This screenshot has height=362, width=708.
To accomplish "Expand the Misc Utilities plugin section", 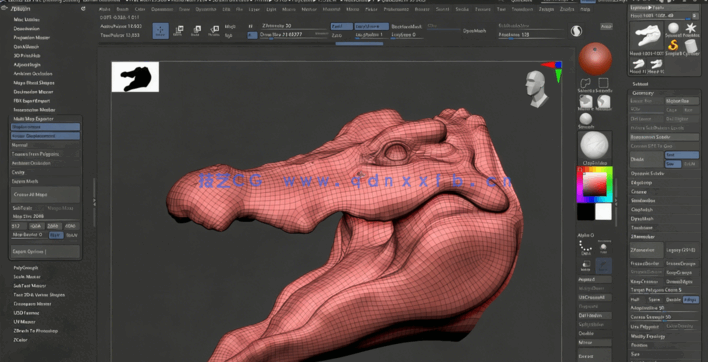I will (x=27, y=20).
